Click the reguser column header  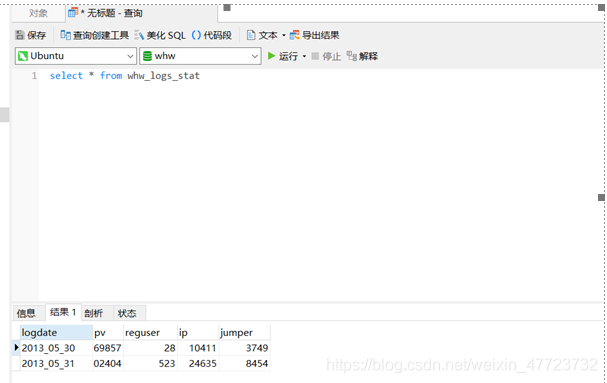click(x=151, y=333)
